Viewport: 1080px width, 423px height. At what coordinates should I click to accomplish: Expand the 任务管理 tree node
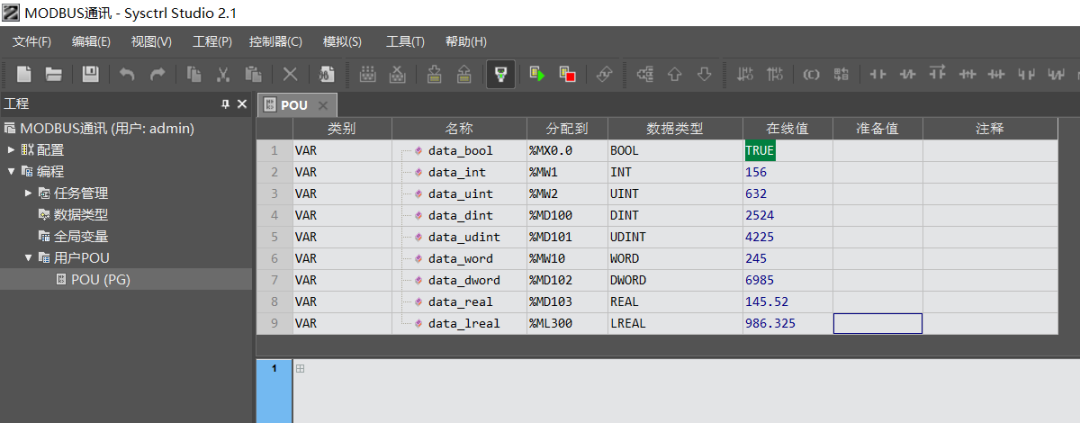pos(28,193)
